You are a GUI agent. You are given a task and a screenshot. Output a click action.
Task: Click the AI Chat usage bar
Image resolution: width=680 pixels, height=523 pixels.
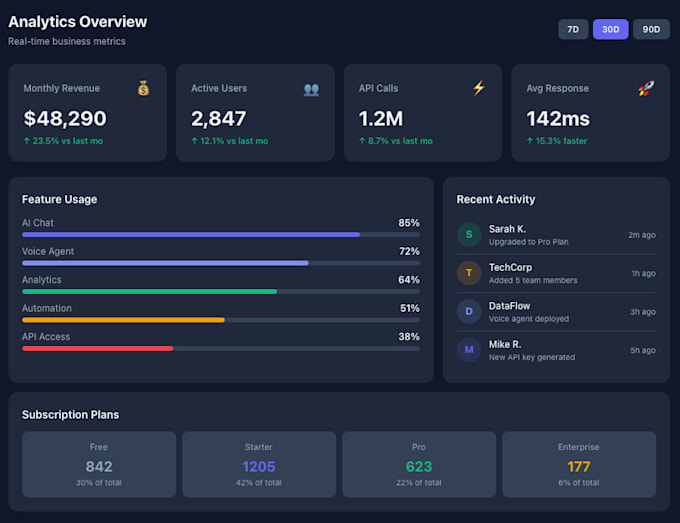click(x=221, y=235)
